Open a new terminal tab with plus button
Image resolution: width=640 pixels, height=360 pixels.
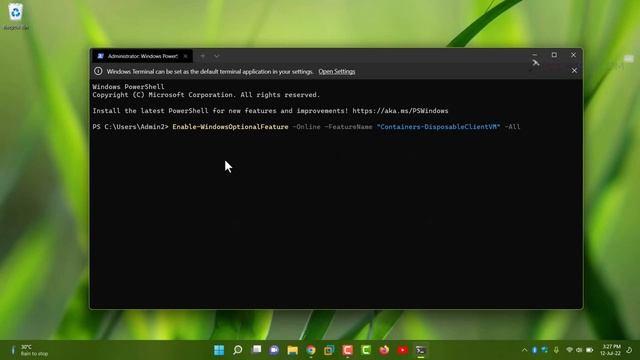coord(203,56)
